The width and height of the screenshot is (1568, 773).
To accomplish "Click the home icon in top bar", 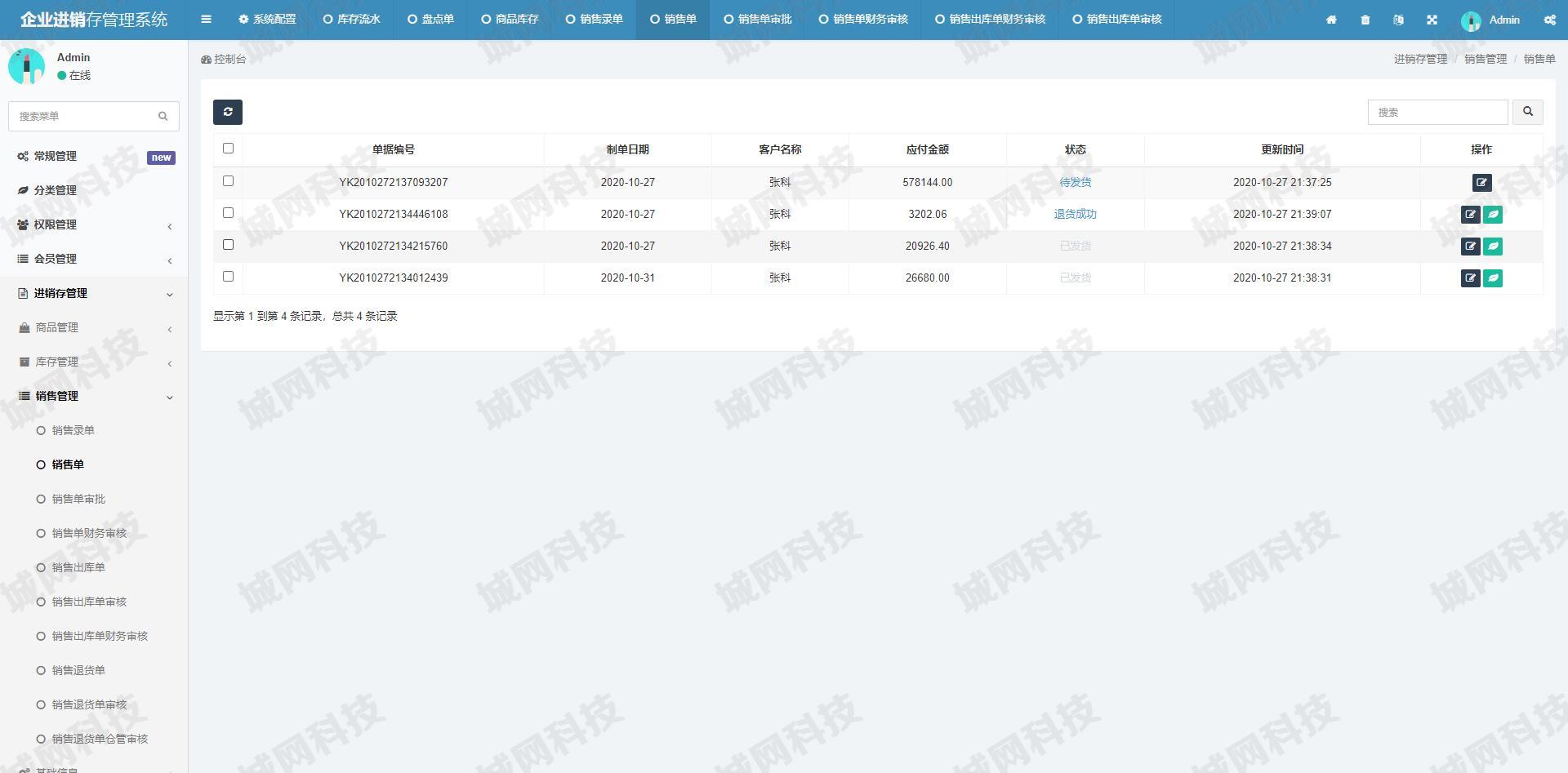I will click(x=1331, y=20).
